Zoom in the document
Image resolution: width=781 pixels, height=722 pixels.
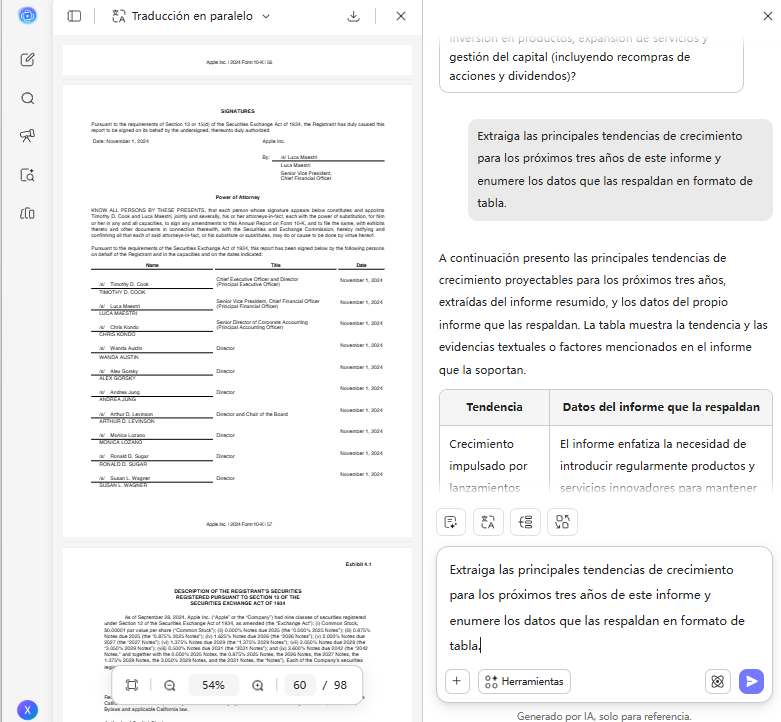click(258, 685)
